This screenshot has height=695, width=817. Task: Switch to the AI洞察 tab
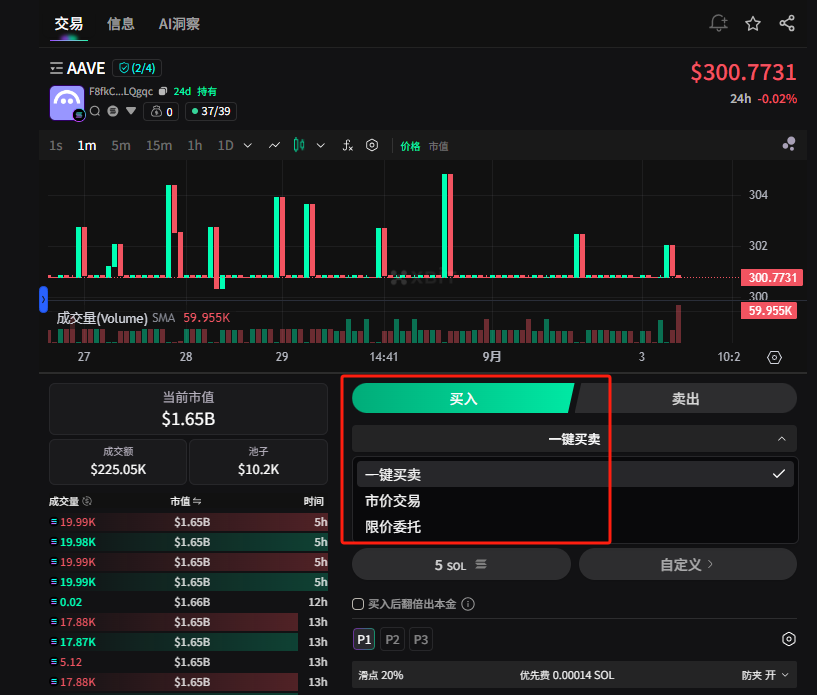(x=180, y=23)
